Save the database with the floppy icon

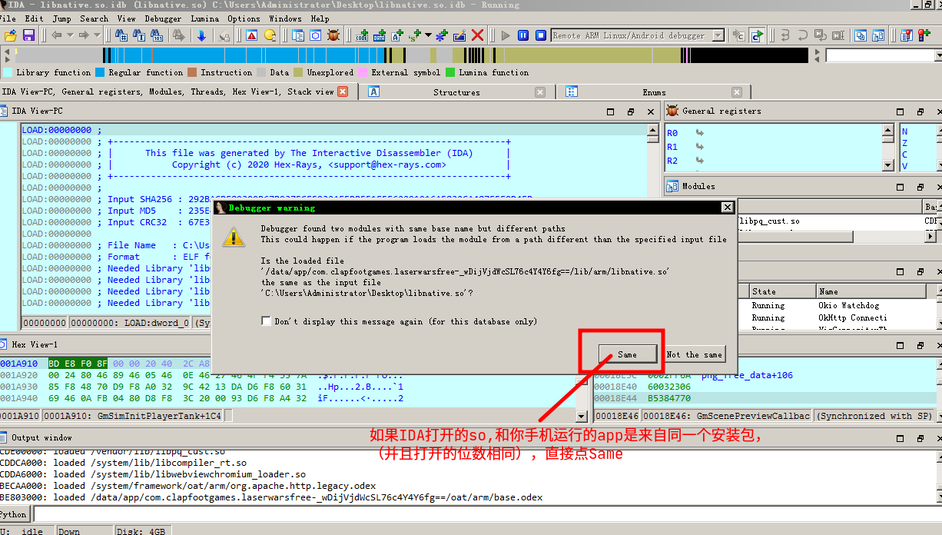[x=28, y=36]
